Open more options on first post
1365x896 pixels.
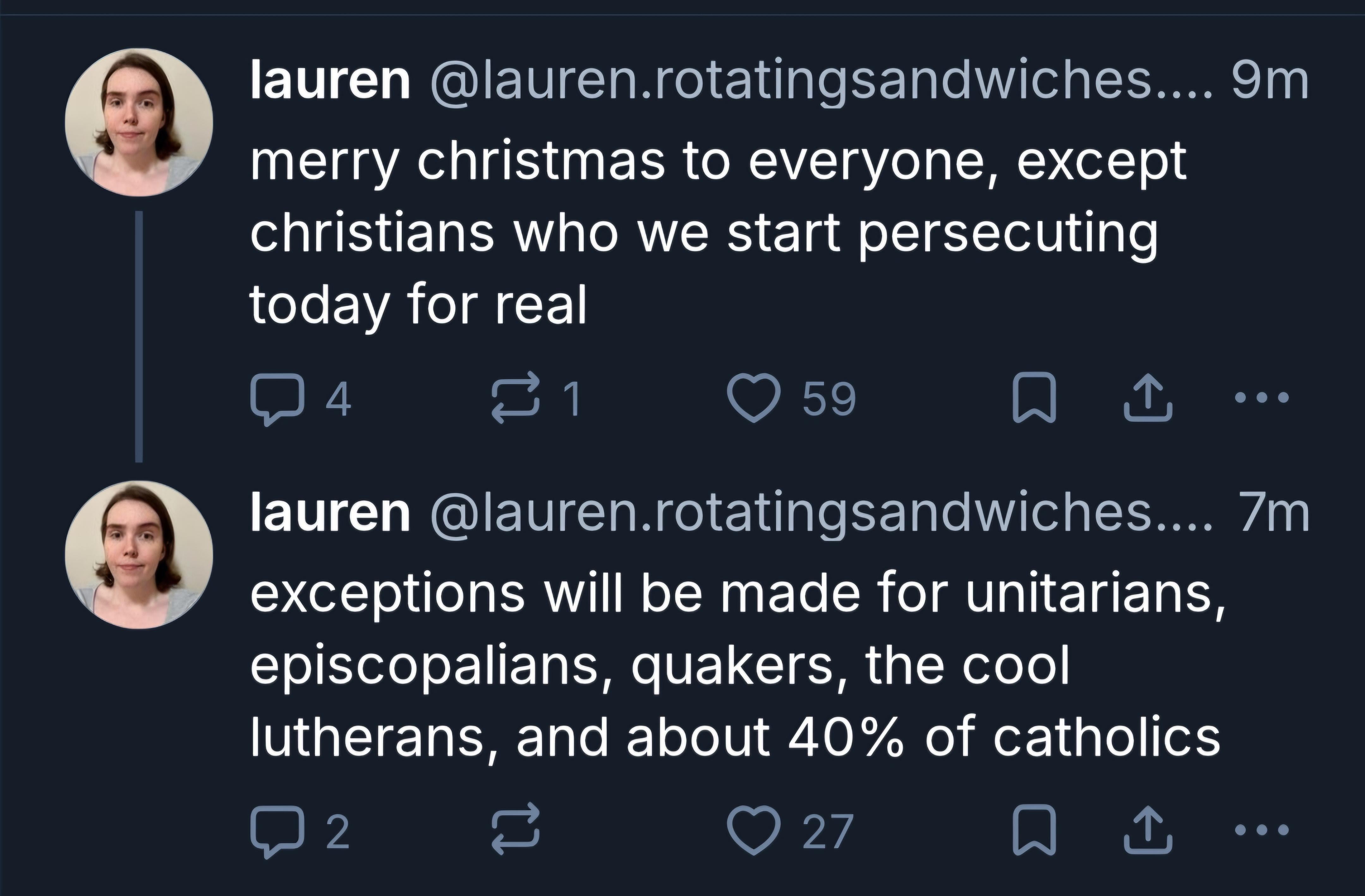click(x=1261, y=397)
